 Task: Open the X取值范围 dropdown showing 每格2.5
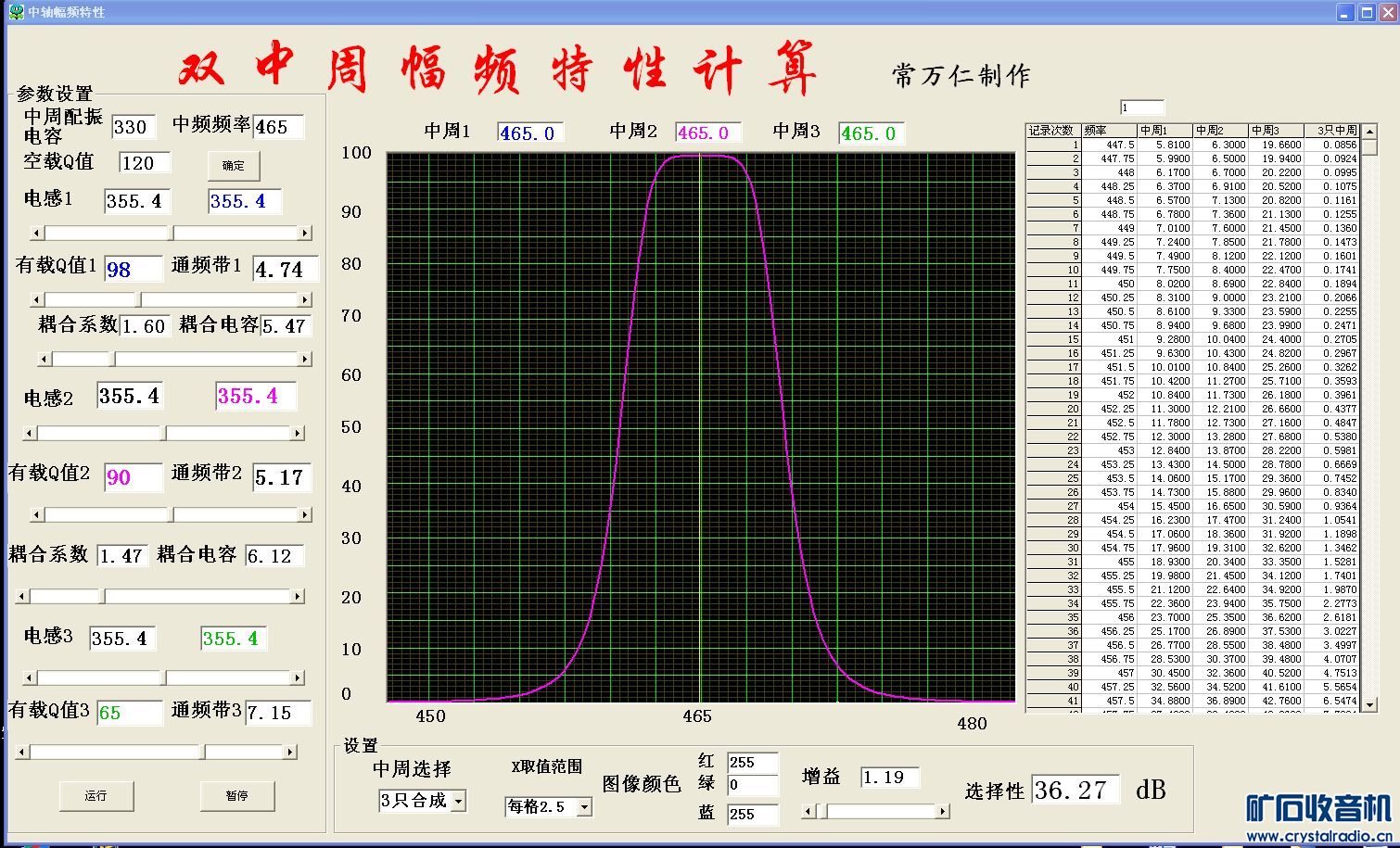click(548, 806)
